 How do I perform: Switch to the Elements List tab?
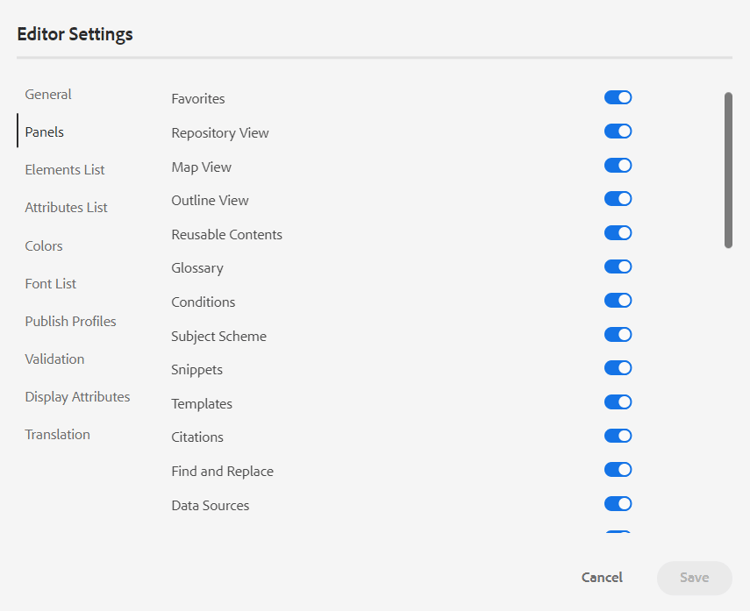(65, 170)
